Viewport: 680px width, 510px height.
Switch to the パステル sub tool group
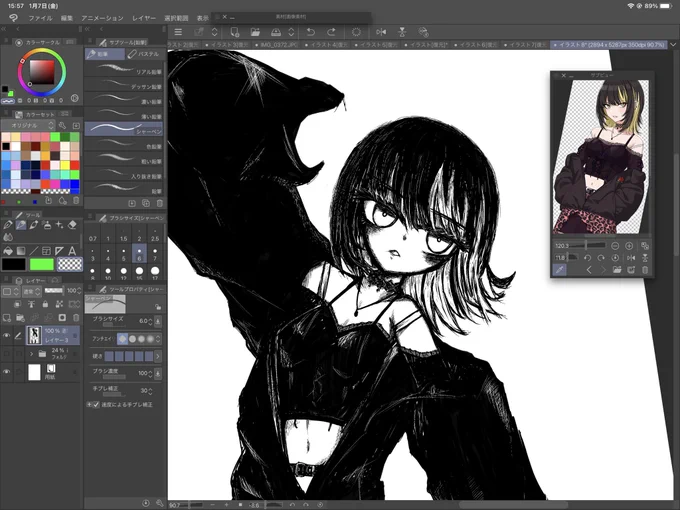(144, 54)
